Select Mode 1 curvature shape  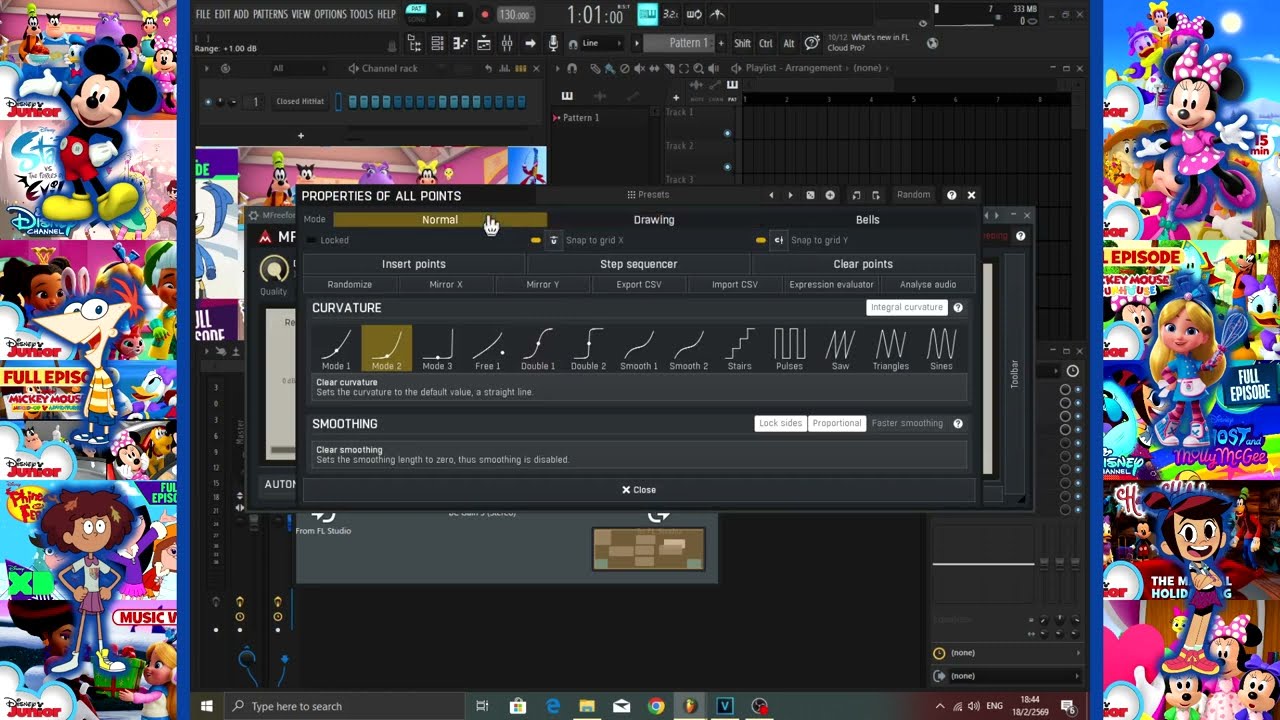pos(336,348)
